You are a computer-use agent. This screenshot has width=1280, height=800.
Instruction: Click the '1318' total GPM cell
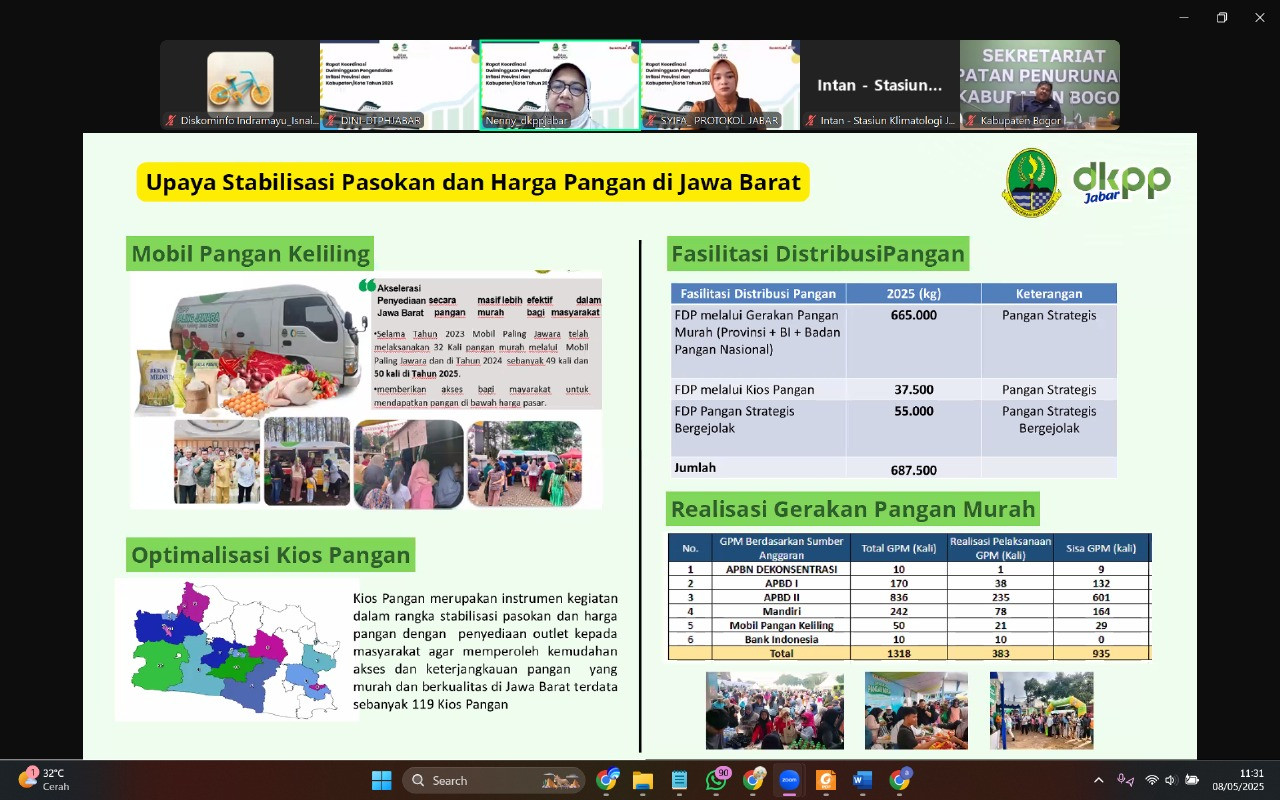[898, 653]
